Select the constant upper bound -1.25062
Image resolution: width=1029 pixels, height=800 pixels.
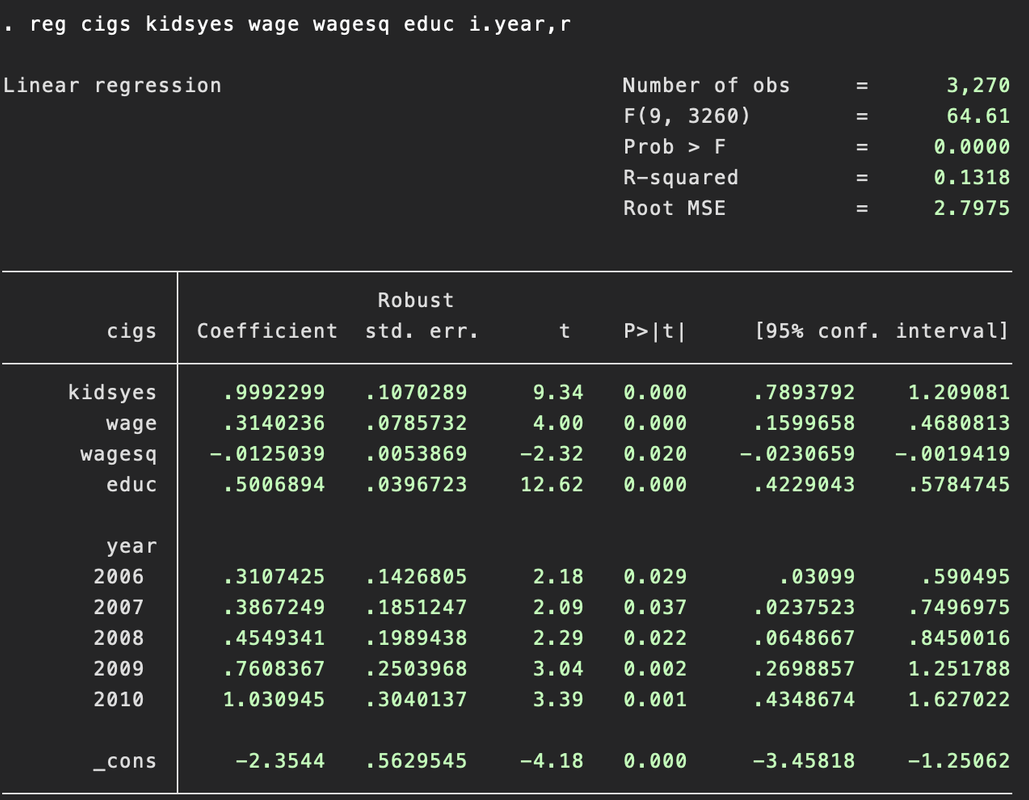[959, 761]
